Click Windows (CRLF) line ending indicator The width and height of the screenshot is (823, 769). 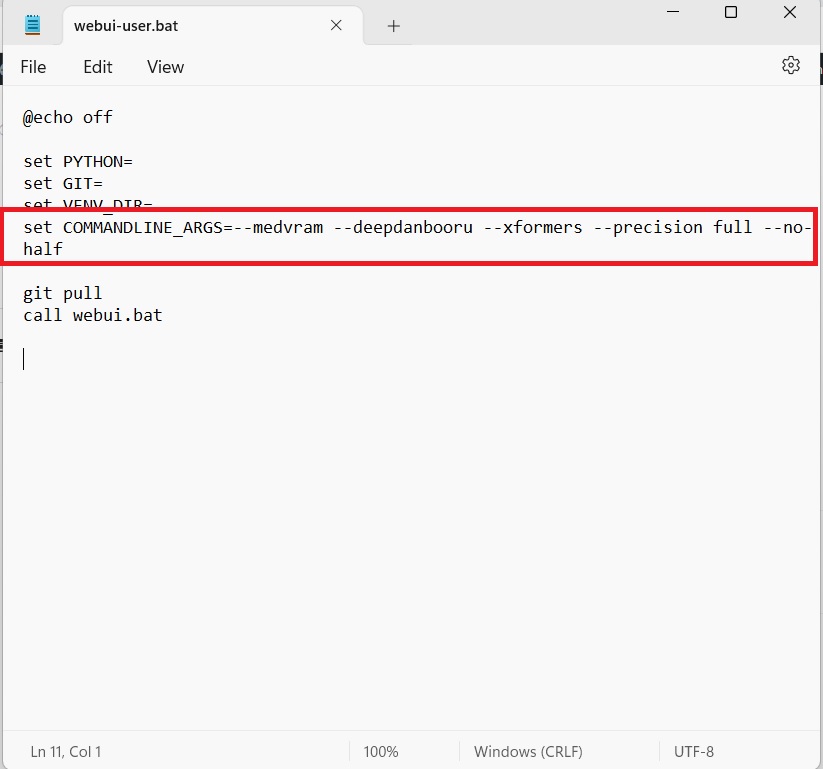click(x=530, y=751)
